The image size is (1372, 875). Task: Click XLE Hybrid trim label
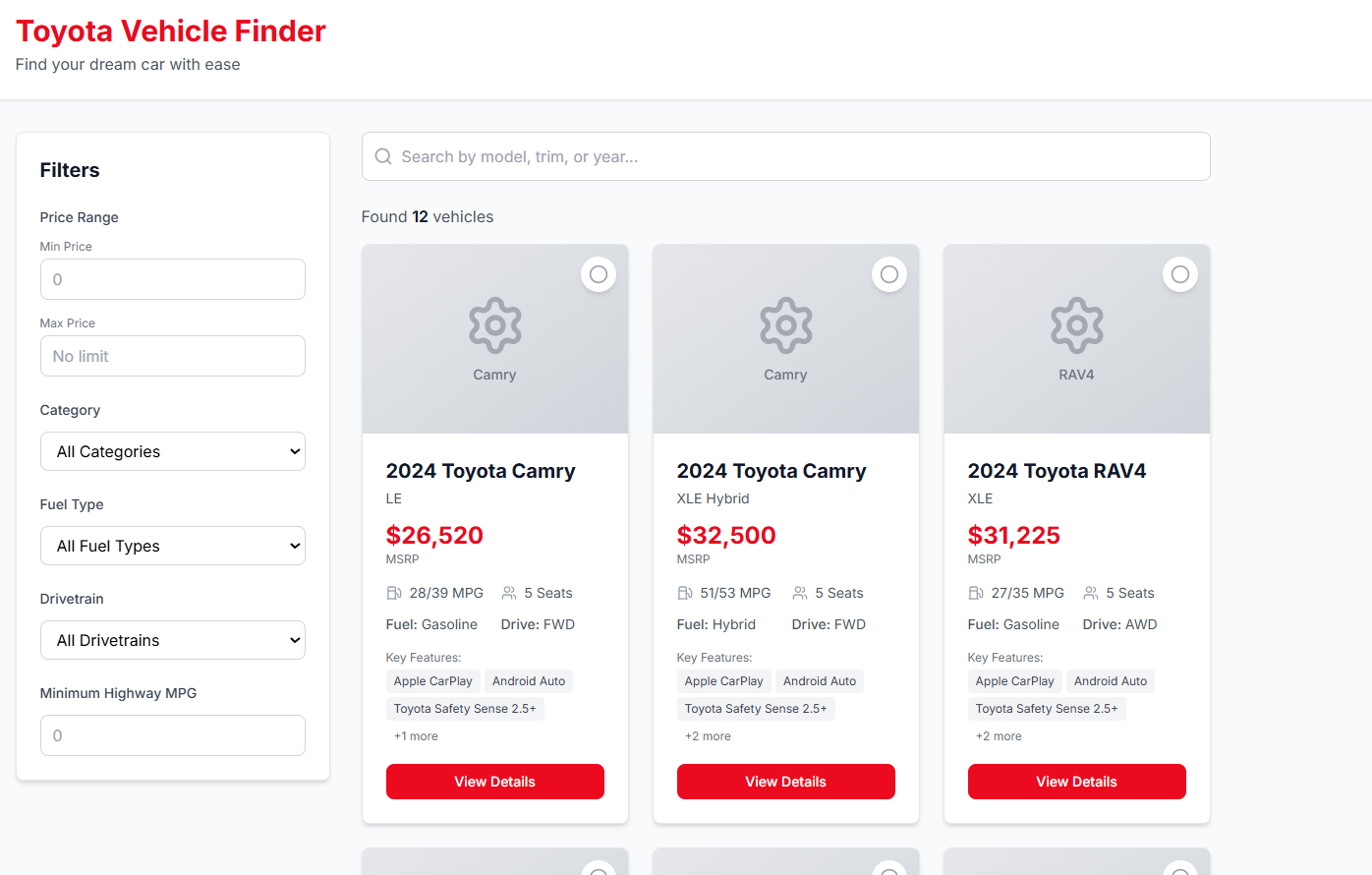714,498
